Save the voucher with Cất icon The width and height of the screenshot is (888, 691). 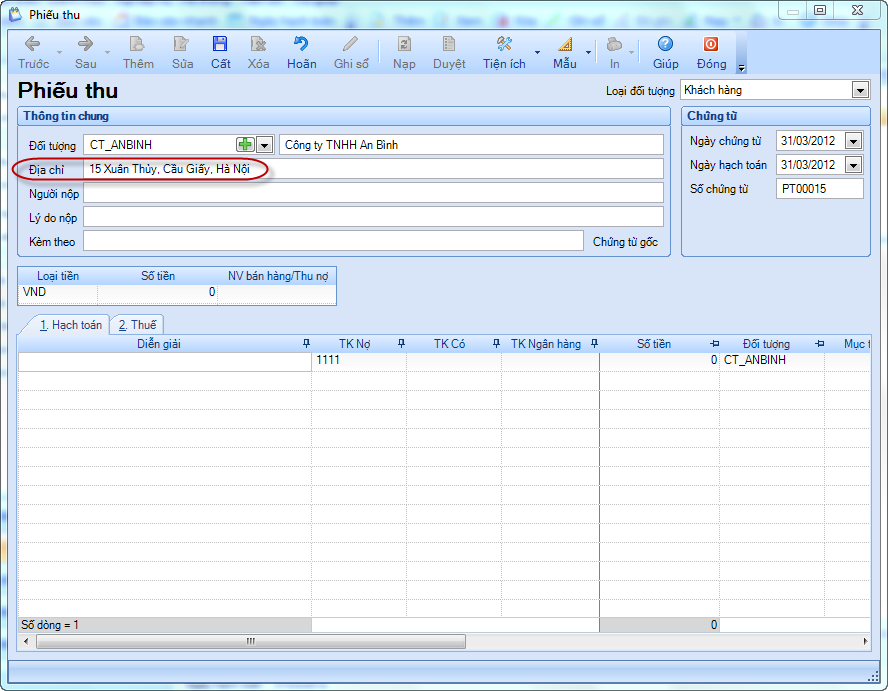coord(220,45)
